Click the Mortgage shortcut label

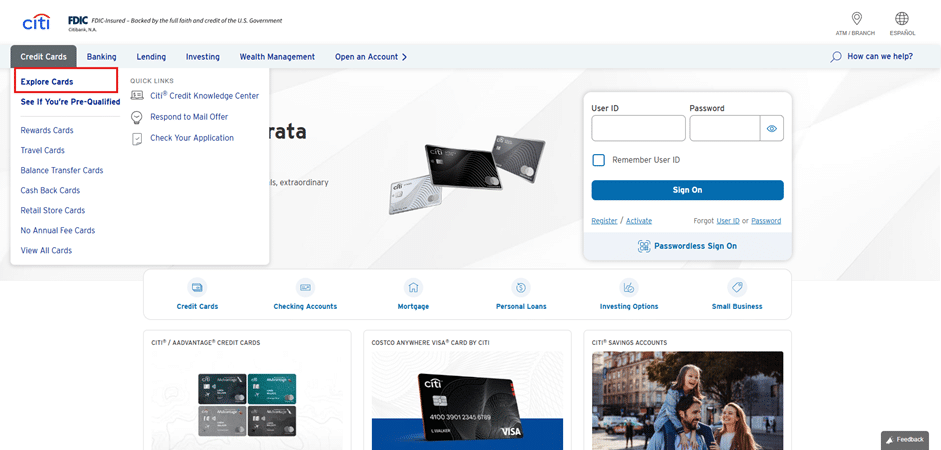click(x=413, y=307)
